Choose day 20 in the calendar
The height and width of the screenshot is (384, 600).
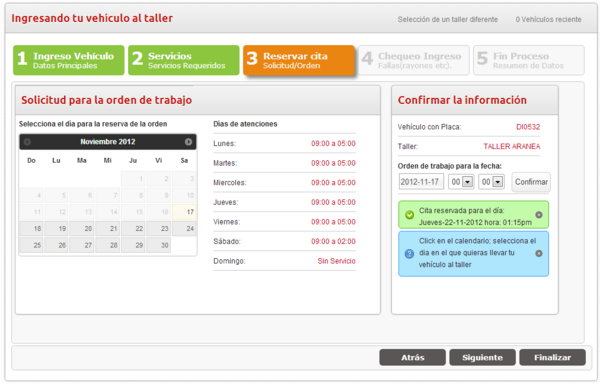[82, 229]
